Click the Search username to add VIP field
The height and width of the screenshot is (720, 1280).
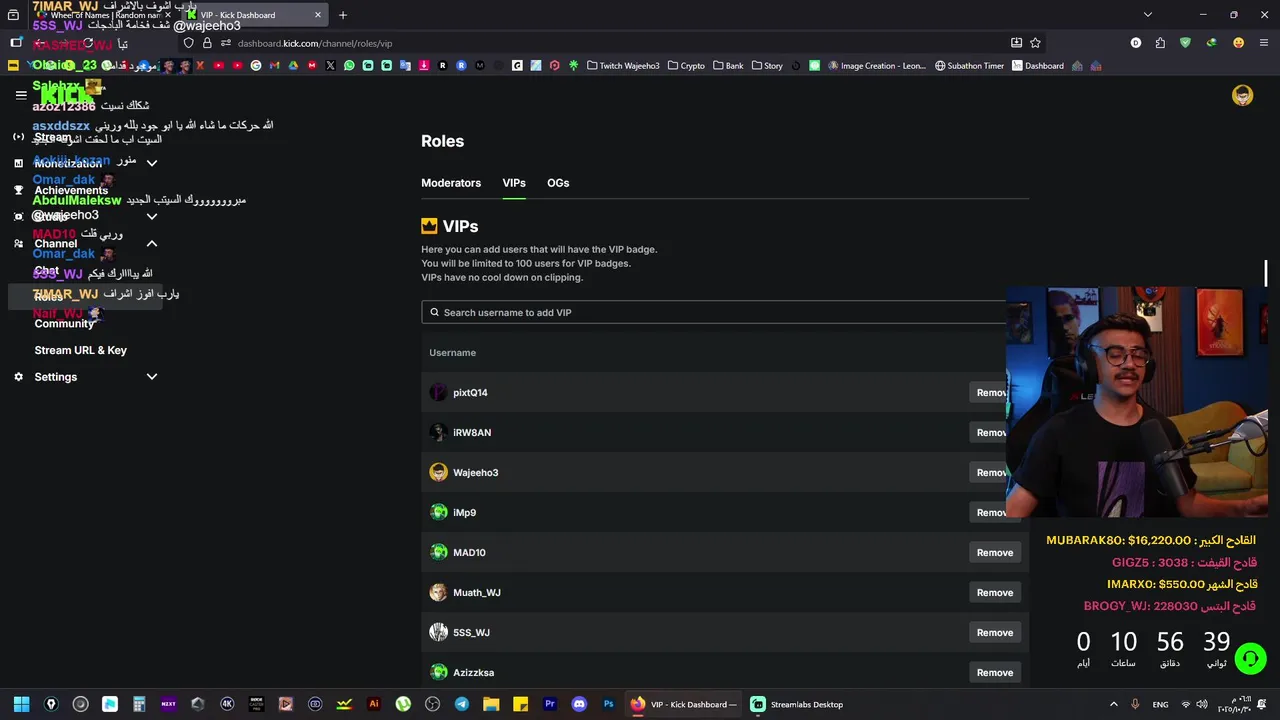pyautogui.click(x=714, y=312)
